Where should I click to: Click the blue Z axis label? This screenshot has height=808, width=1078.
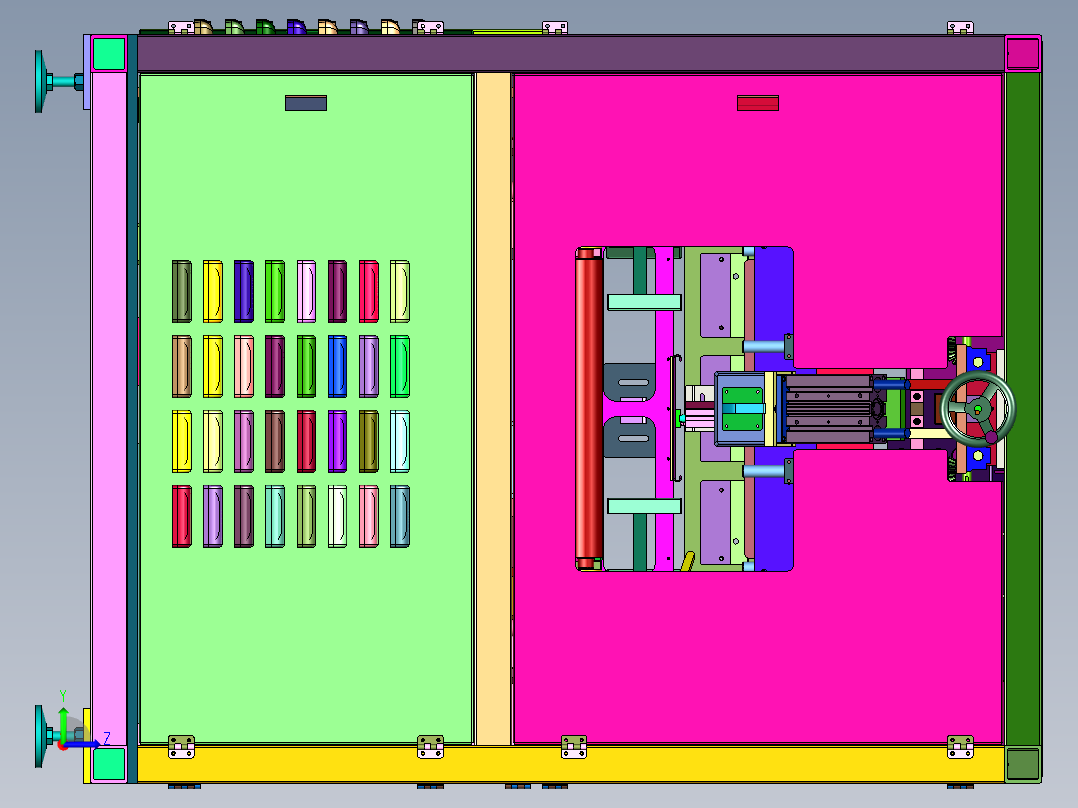(x=107, y=739)
